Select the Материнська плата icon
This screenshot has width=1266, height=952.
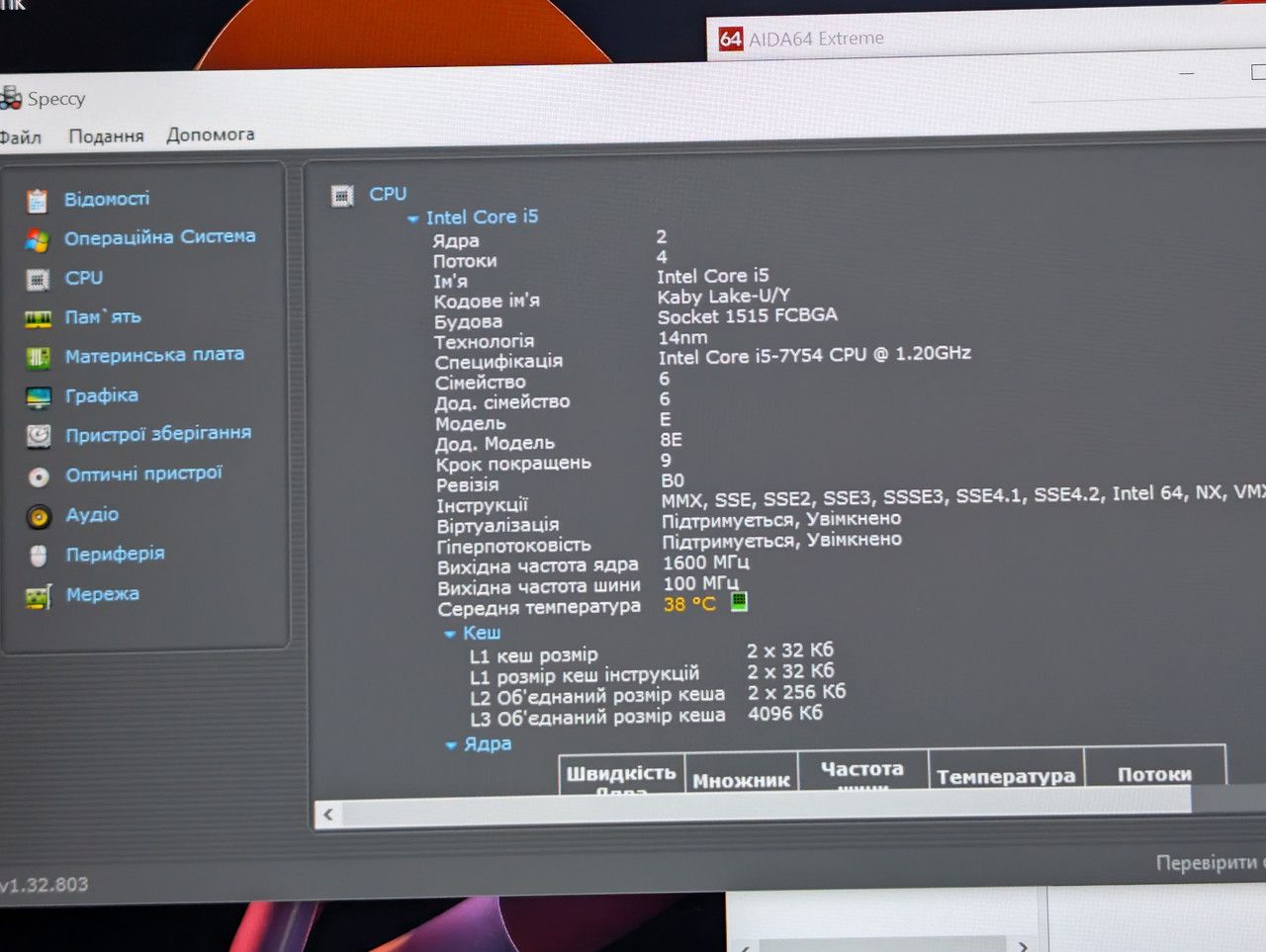39,357
